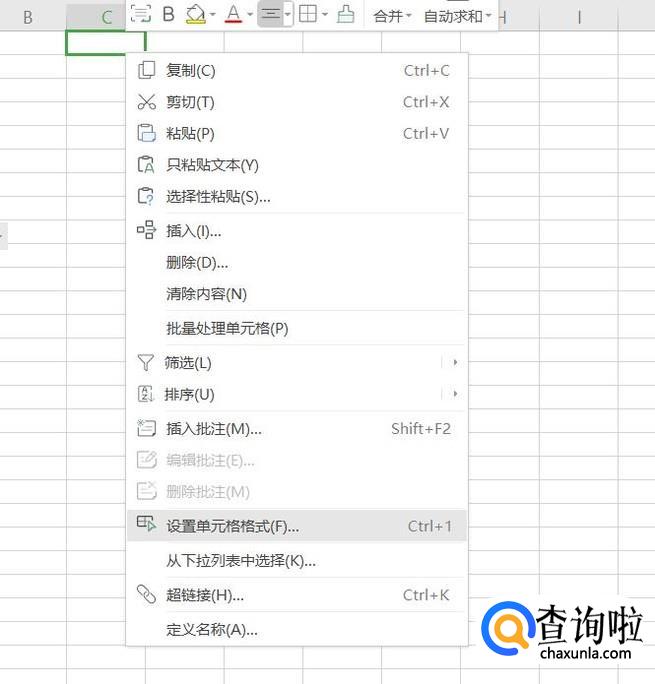Click the funnel filter icon
655x684 pixels.
click(146, 363)
